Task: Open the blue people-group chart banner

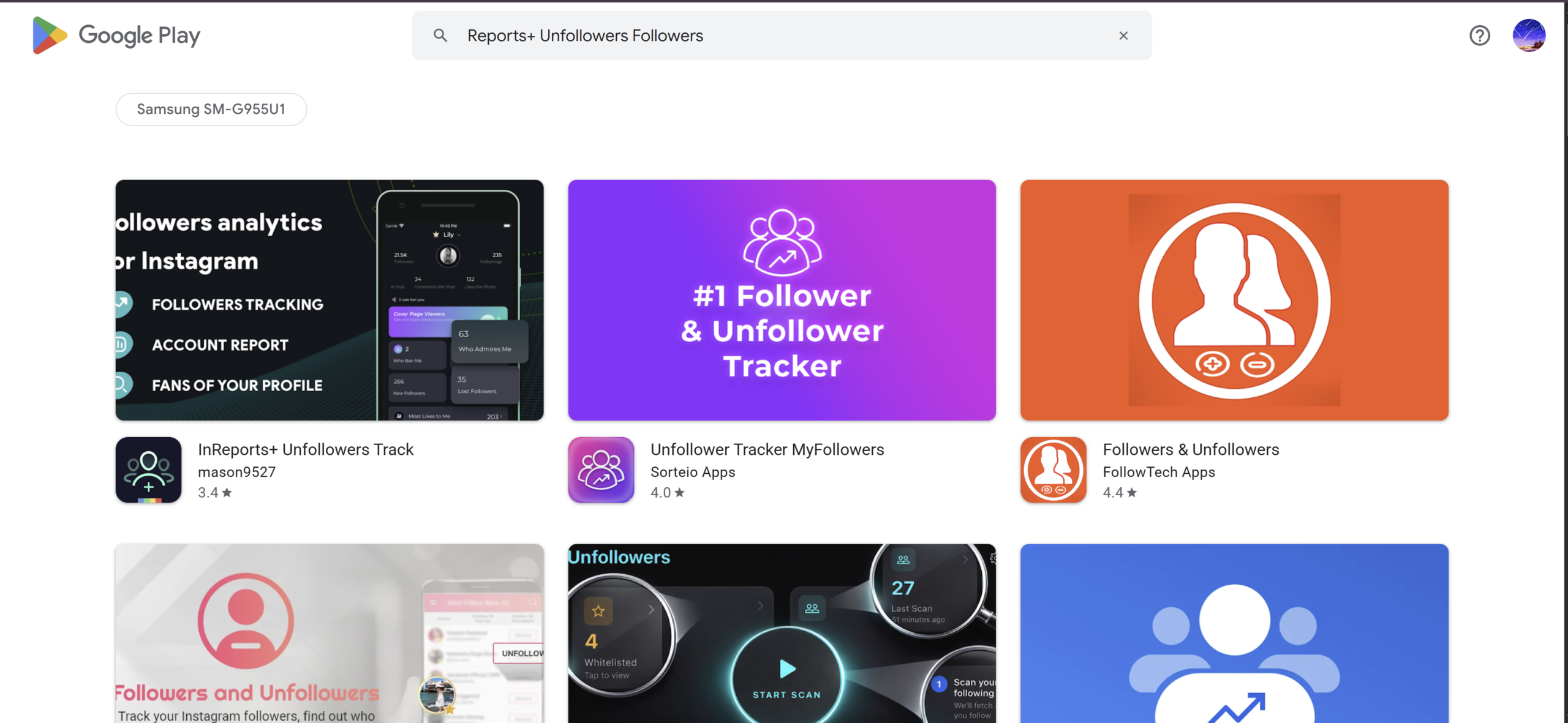Action: pos(1234,633)
